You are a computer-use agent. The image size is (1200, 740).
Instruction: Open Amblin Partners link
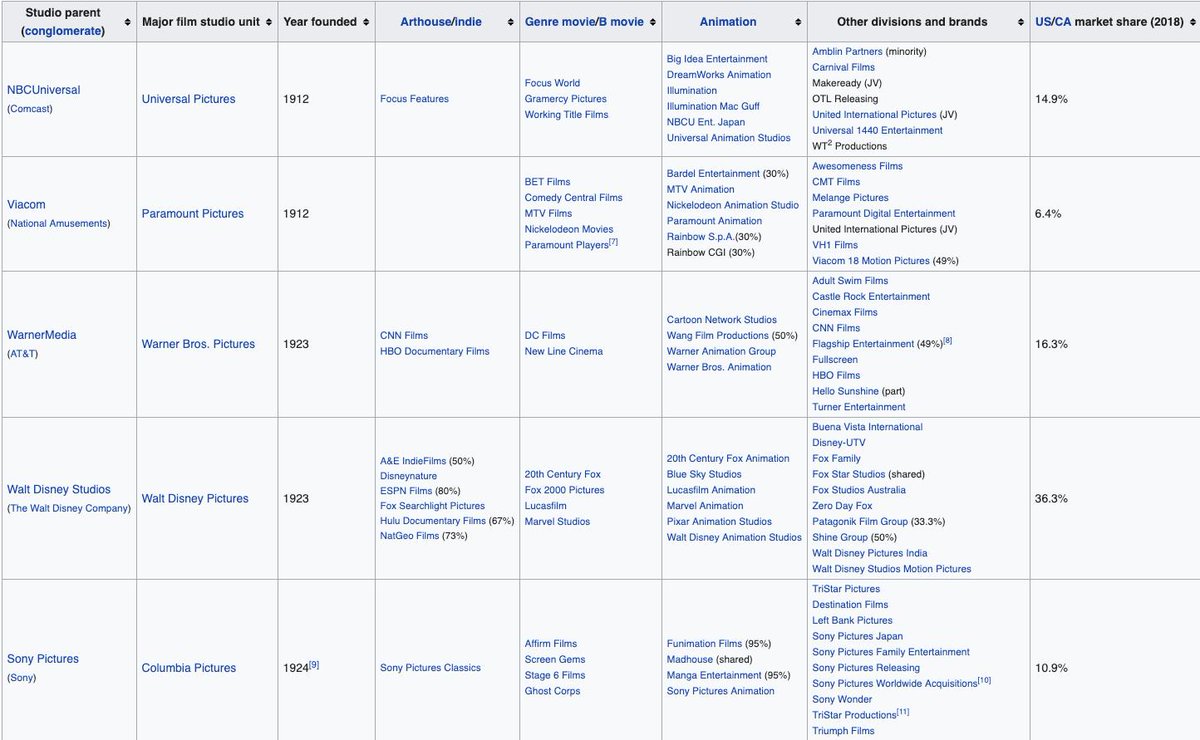point(847,51)
